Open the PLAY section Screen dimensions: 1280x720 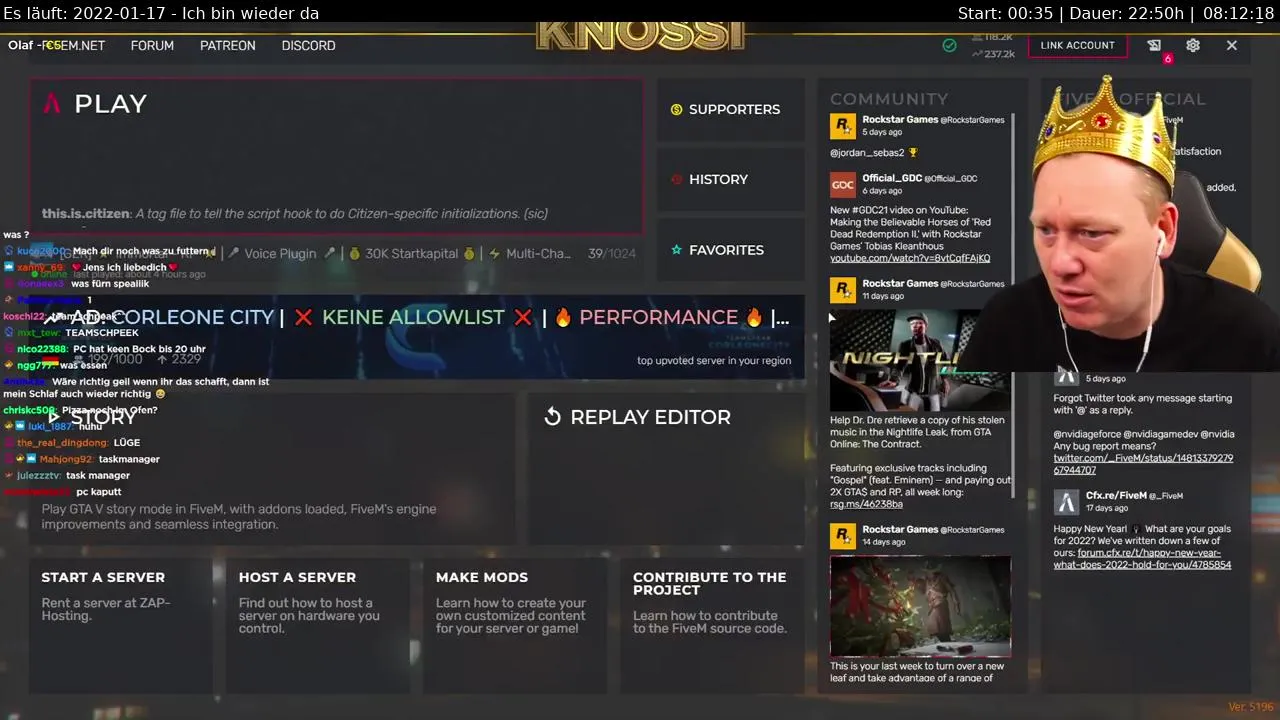click(x=336, y=156)
